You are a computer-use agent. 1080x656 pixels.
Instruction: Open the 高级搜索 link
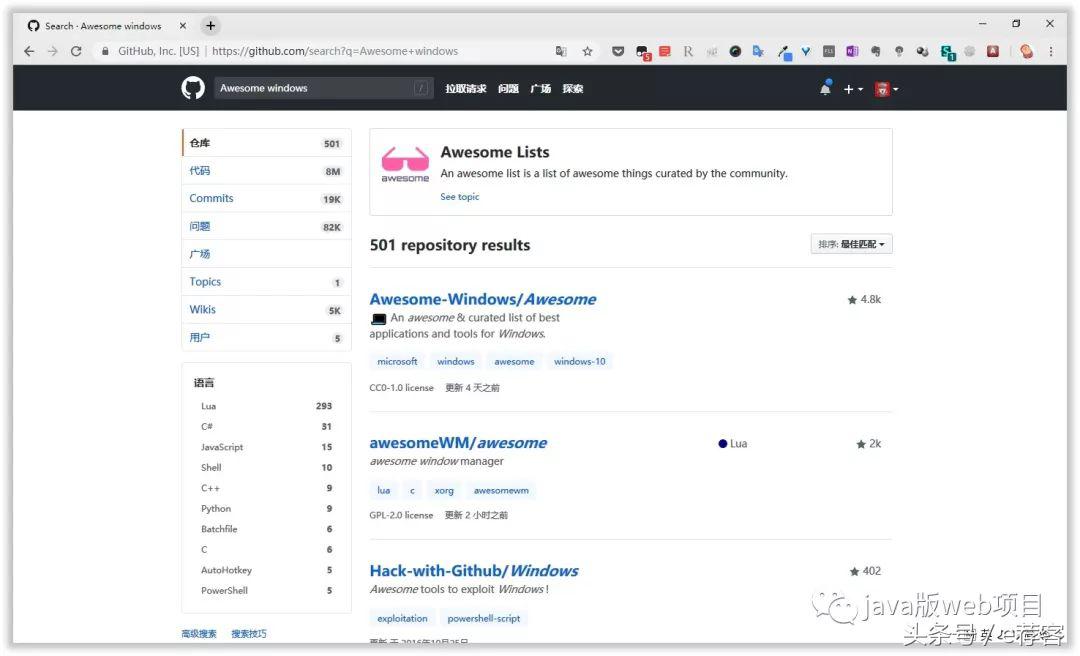click(199, 634)
